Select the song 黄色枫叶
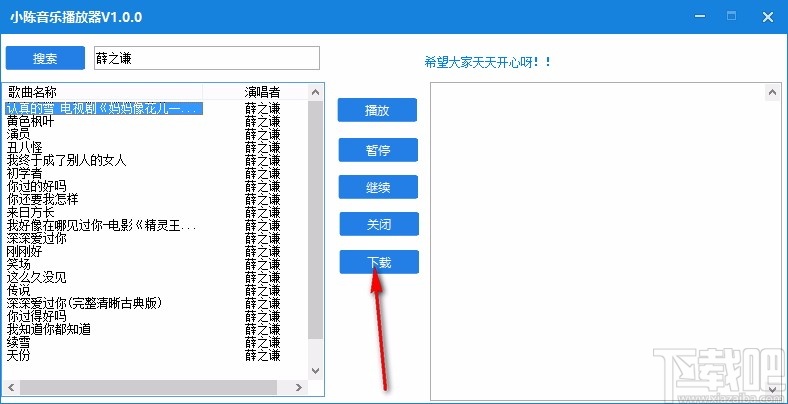This screenshot has height=404, width=788. coord(30,121)
